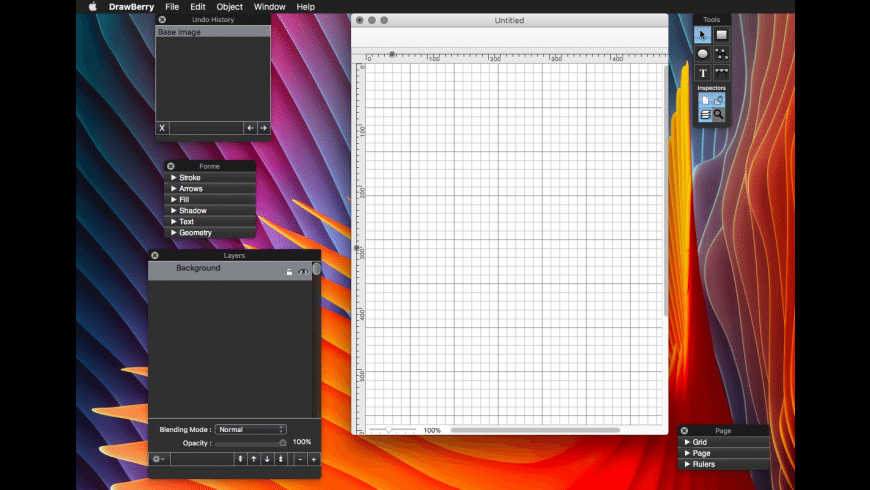Select the polyline path tool
Screen dimensions: 870x490
721,53
